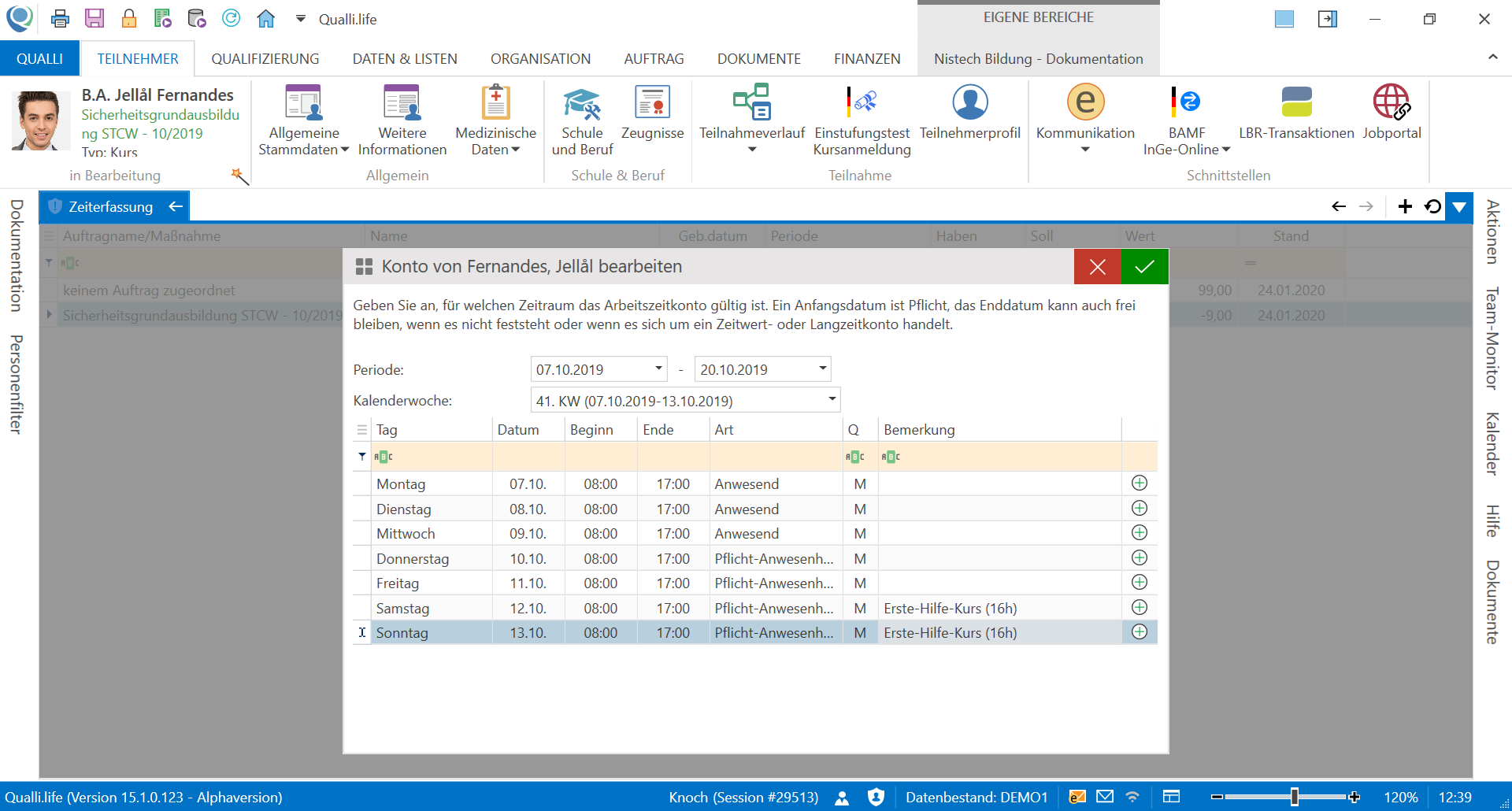Add entry for Montag row
Viewport: 1512px width, 811px height.
[x=1139, y=483]
